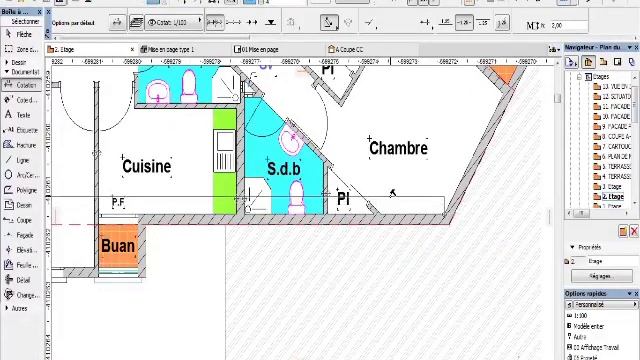Open the tab overview dropdown button
The width and height of the screenshot is (640, 360).
[x=554, y=49]
